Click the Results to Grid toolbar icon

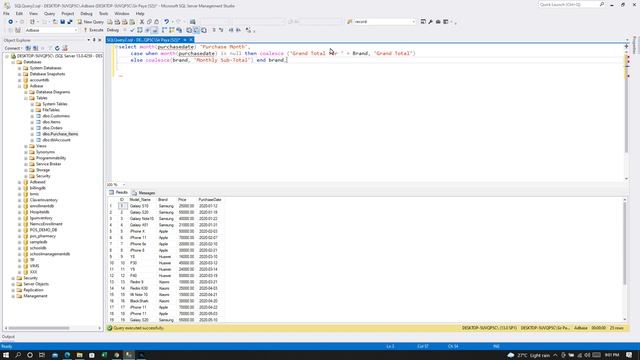click(196, 30)
